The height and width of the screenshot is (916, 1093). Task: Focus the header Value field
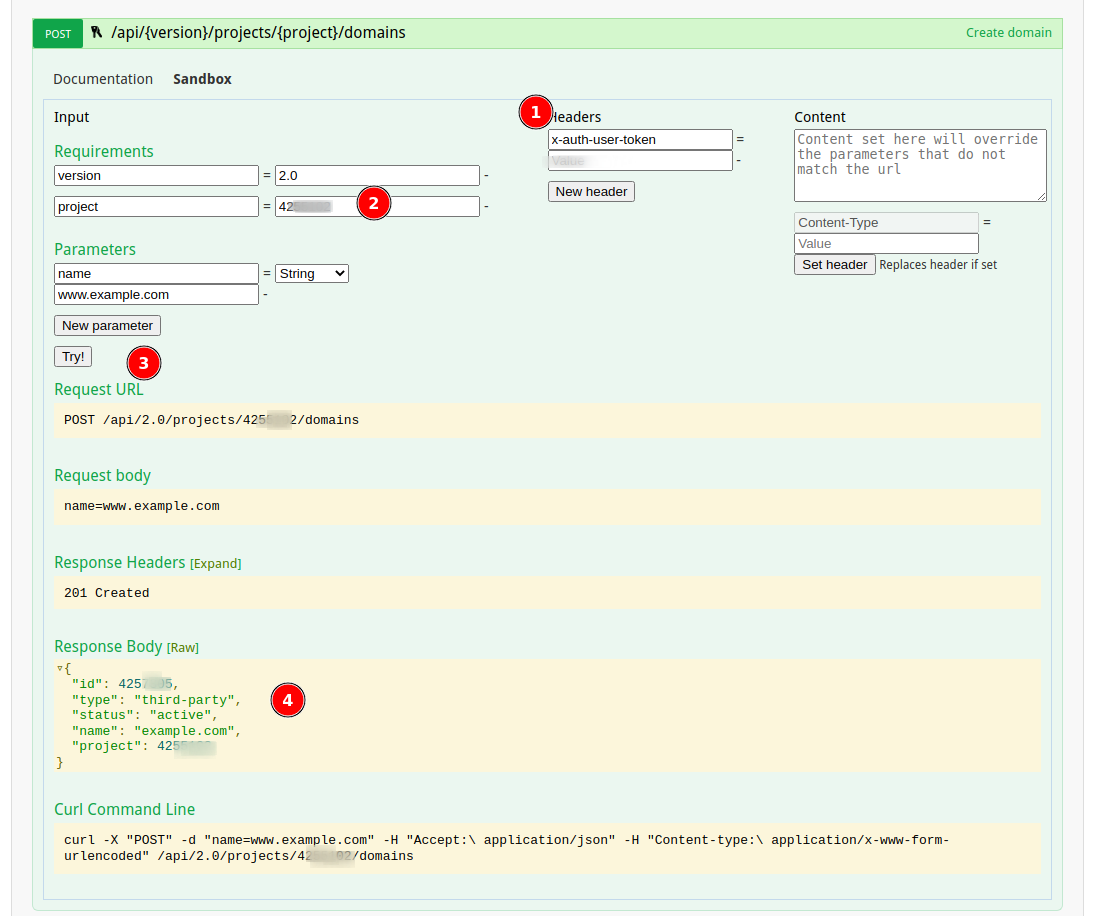640,160
